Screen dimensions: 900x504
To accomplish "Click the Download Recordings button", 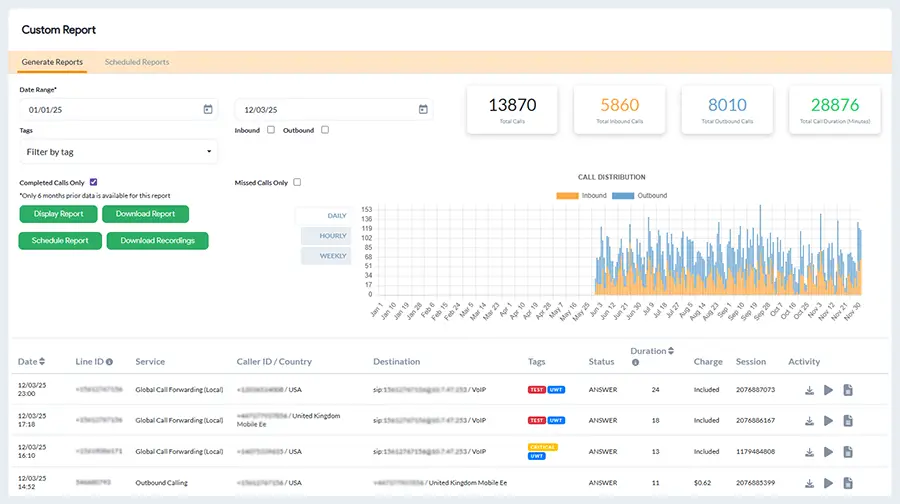I will click(157, 241).
